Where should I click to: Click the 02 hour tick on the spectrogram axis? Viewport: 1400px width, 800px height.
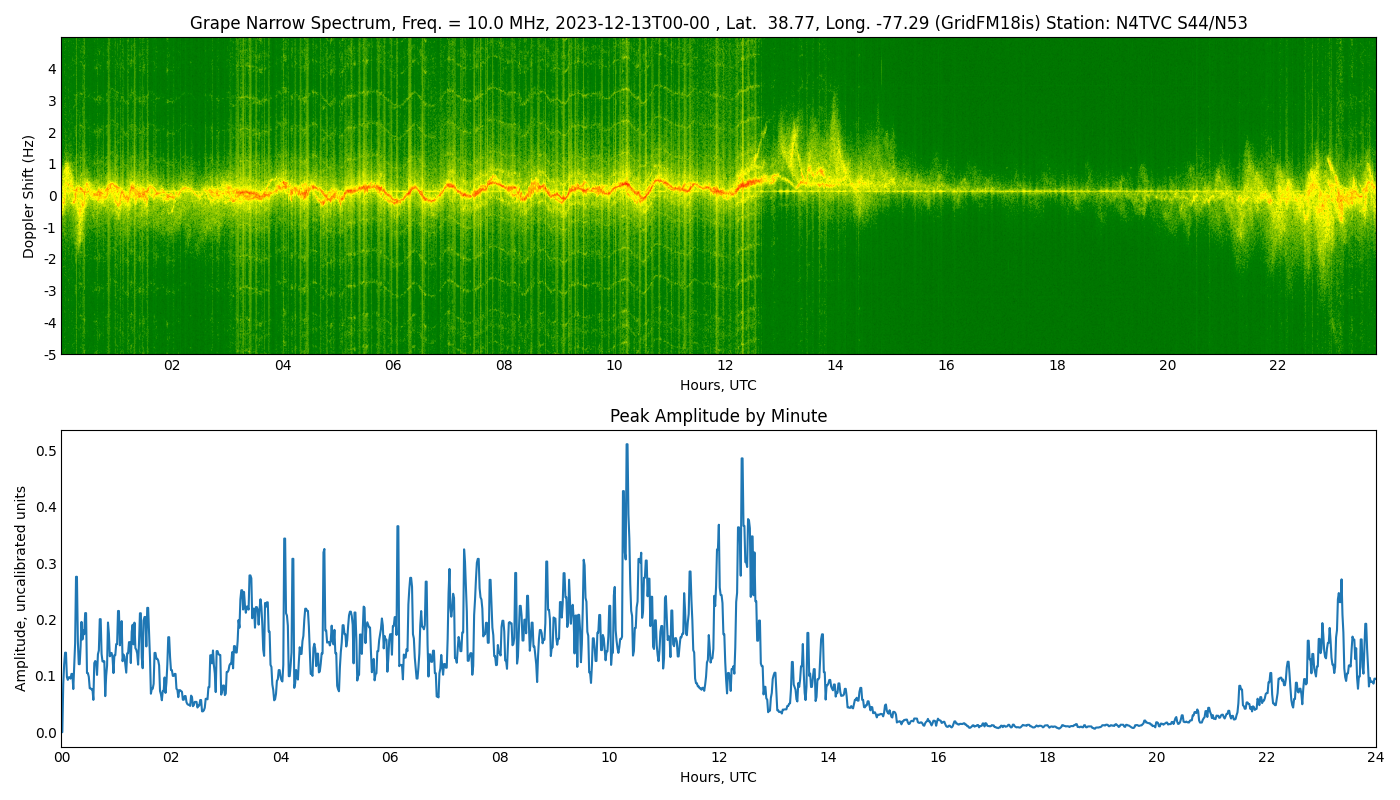tap(172, 365)
